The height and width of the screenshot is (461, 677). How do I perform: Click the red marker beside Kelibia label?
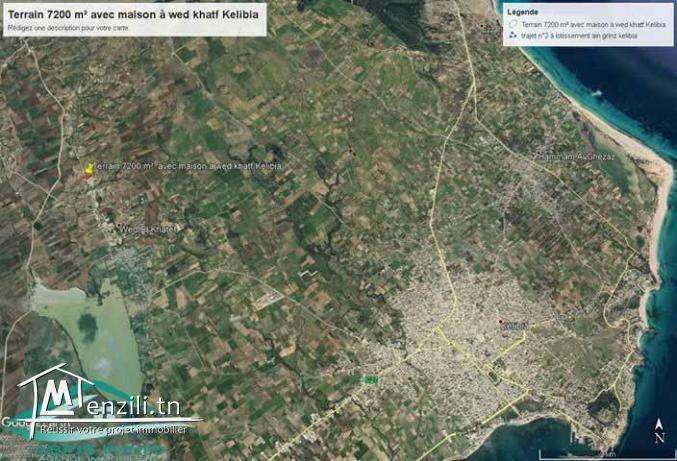[x=500, y=321]
